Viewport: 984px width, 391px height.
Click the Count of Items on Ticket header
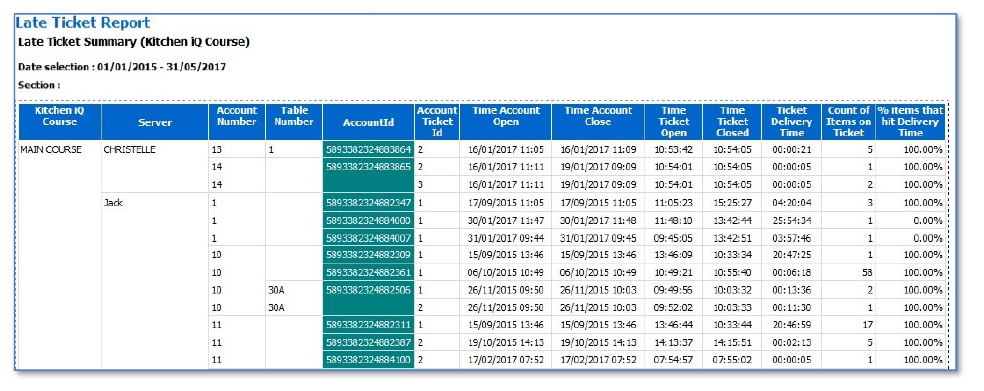point(848,122)
